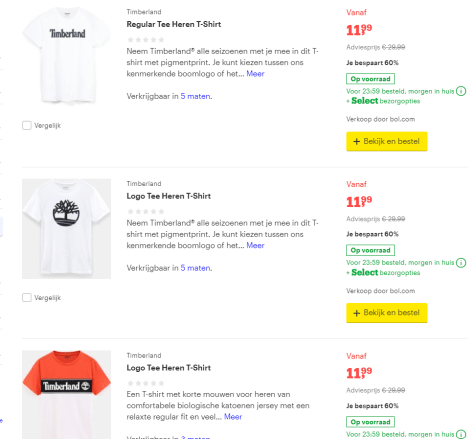
Task: Click star rating of white Logo Tee
Action: click(x=146, y=211)
